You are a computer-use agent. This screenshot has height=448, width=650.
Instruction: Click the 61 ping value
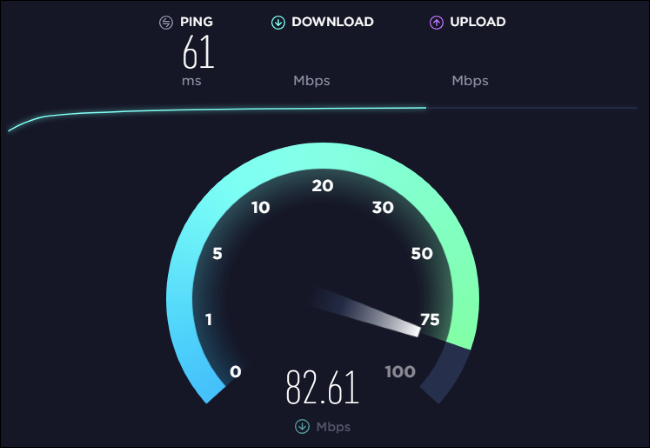point(198,52)
